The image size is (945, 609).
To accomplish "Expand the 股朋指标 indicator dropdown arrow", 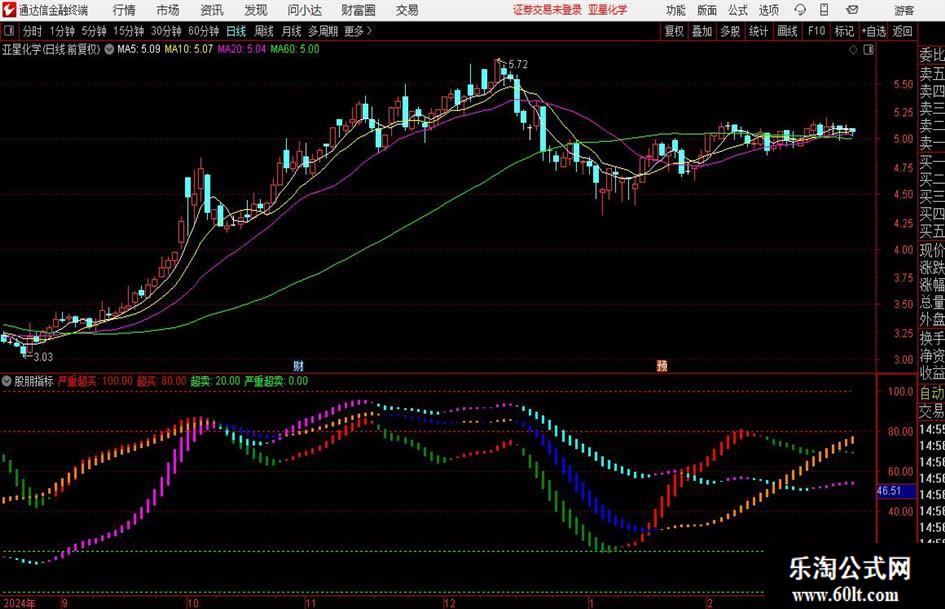I will click(x=7, y=381).
